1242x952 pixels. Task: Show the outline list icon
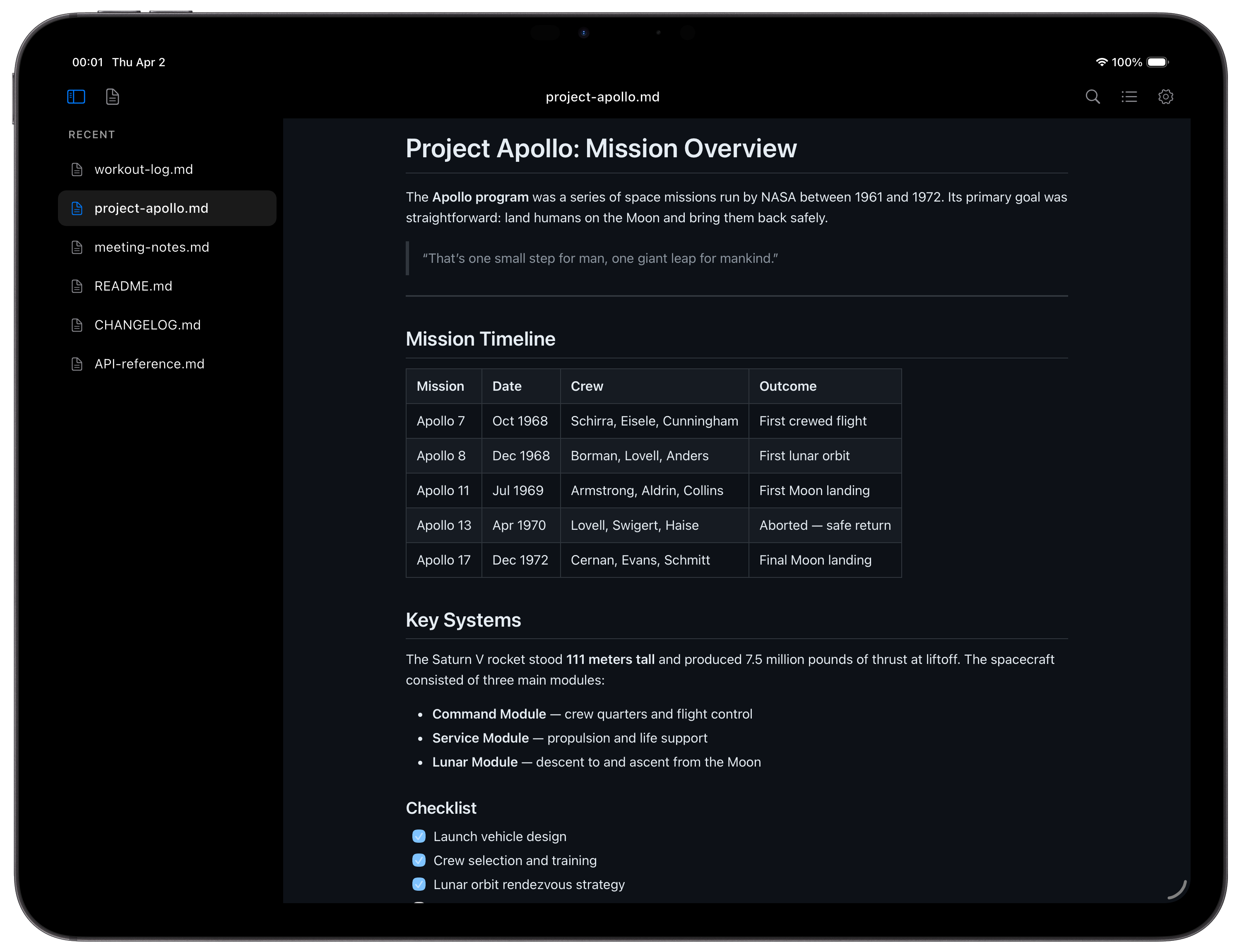pos(1129,97)
